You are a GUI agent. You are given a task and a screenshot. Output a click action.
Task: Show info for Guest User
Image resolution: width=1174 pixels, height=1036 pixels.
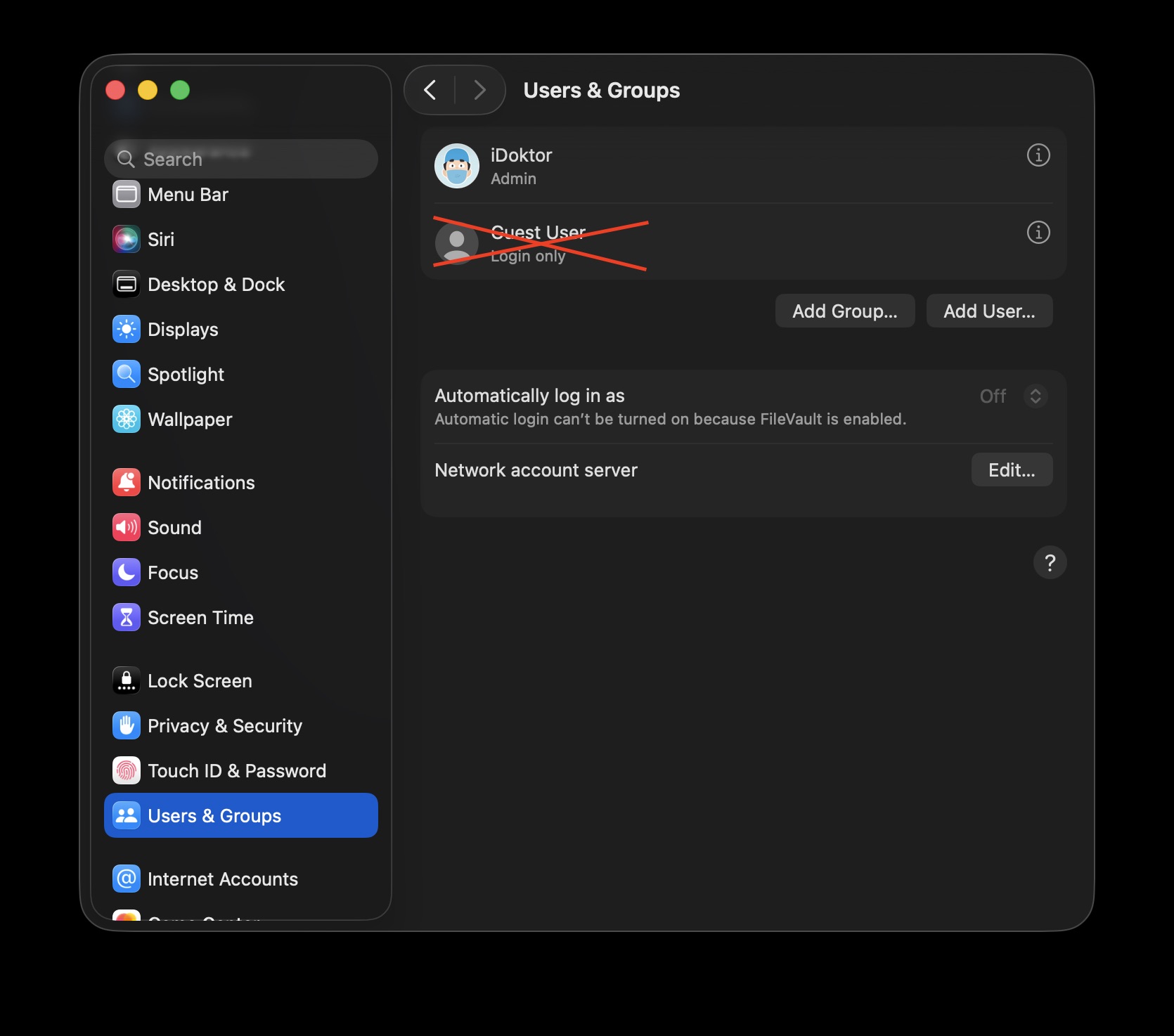[x=1038, y=232]
